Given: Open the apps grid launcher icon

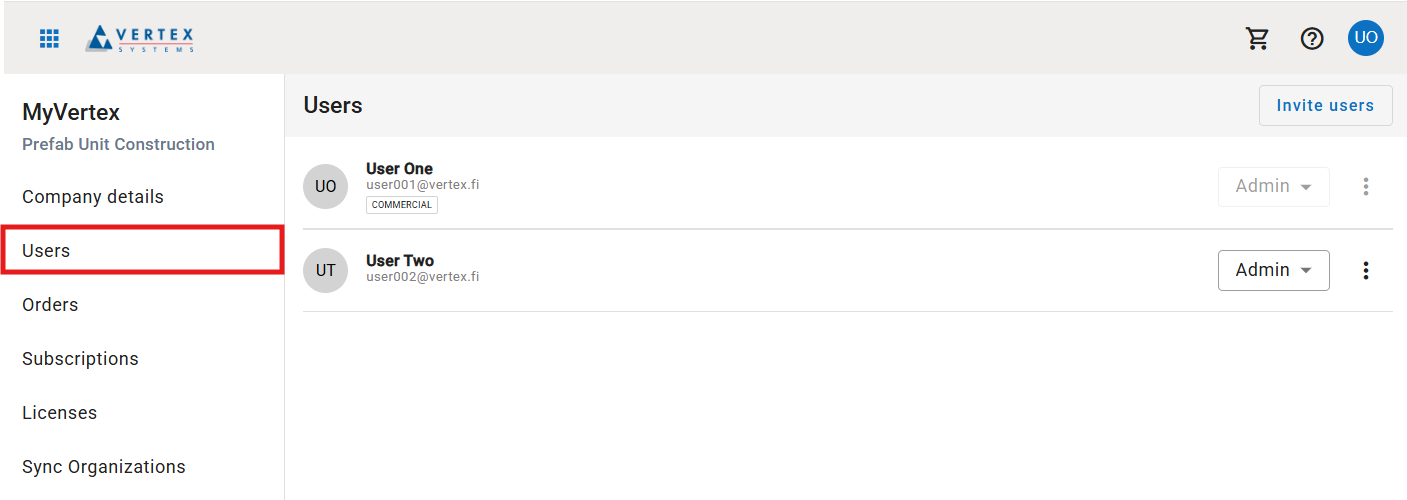Looking at the screenshot, I should (49, 39).
